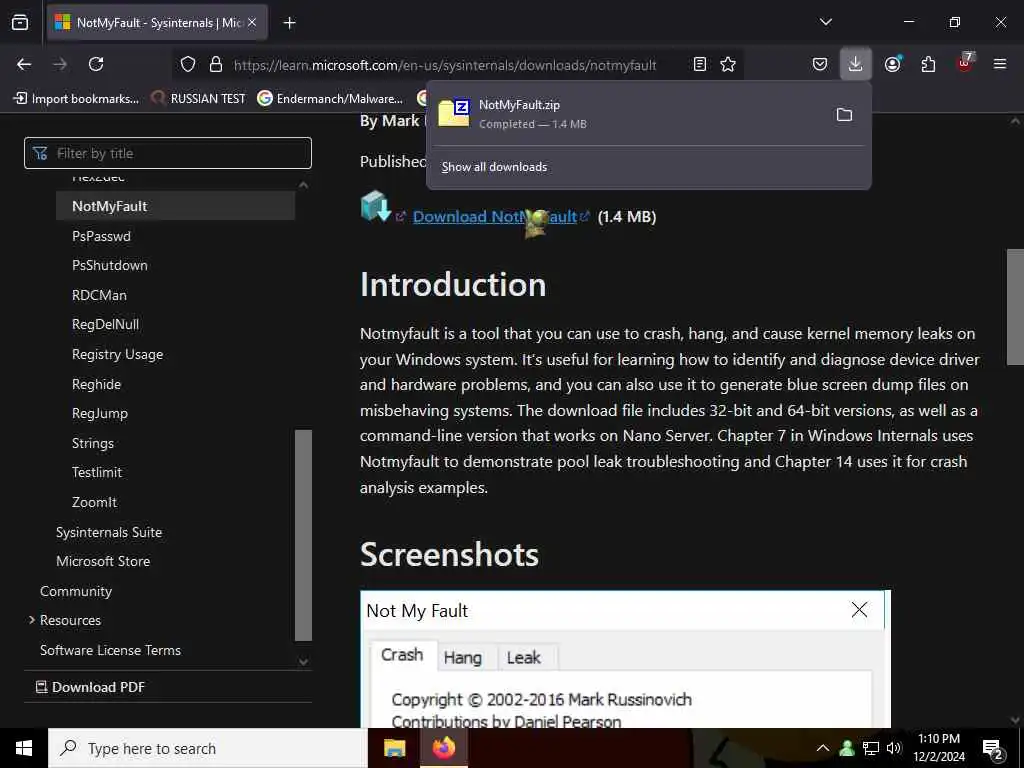Click the site padlock icon
Screen dimensions: 1024x768
click(x=216, y=64)
